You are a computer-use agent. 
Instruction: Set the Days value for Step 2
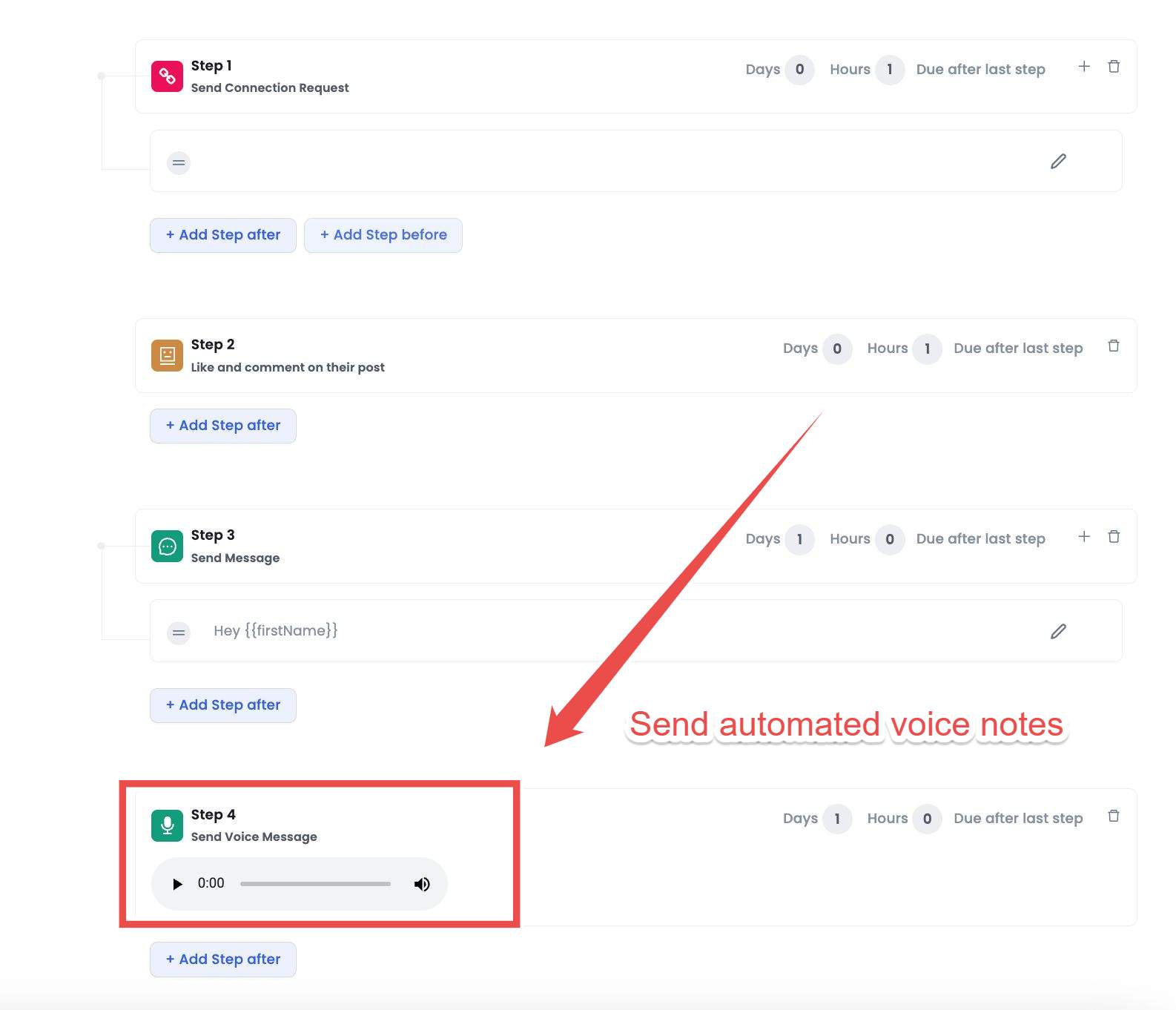pyautogui.click(x=837, y=349)
